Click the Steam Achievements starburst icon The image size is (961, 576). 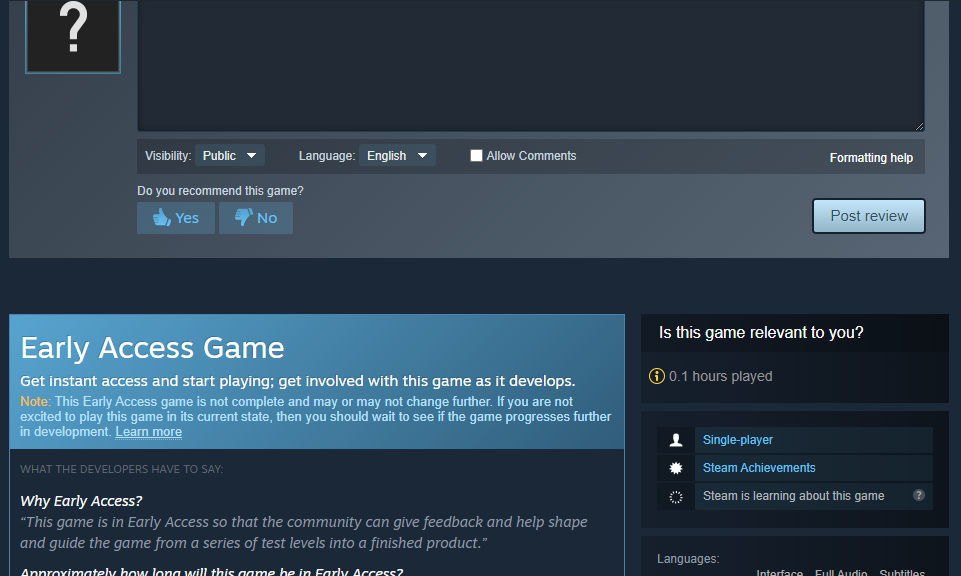pyautogui.click(x=676, y=468)
